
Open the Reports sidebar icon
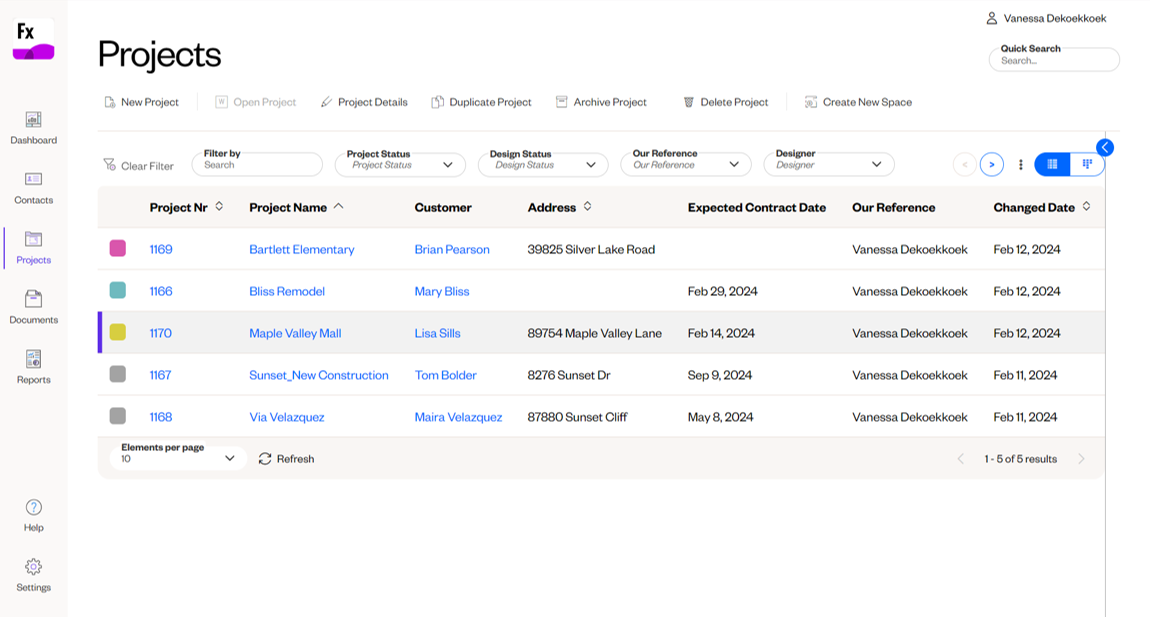[34, 359]
